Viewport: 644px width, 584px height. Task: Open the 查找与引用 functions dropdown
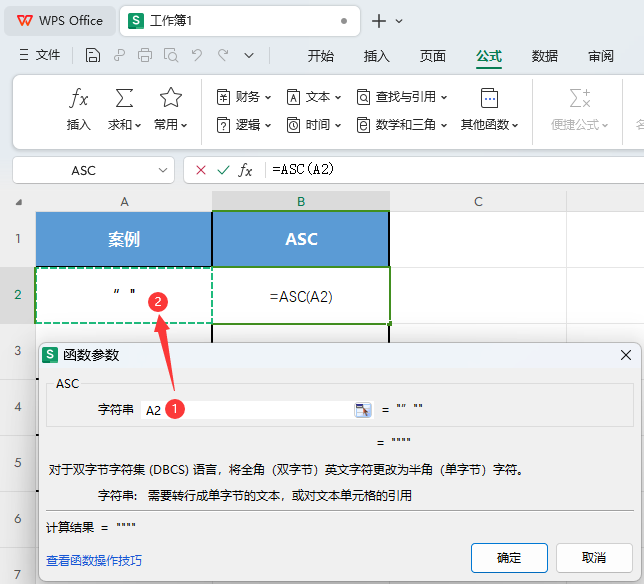[x=402, y=97]
